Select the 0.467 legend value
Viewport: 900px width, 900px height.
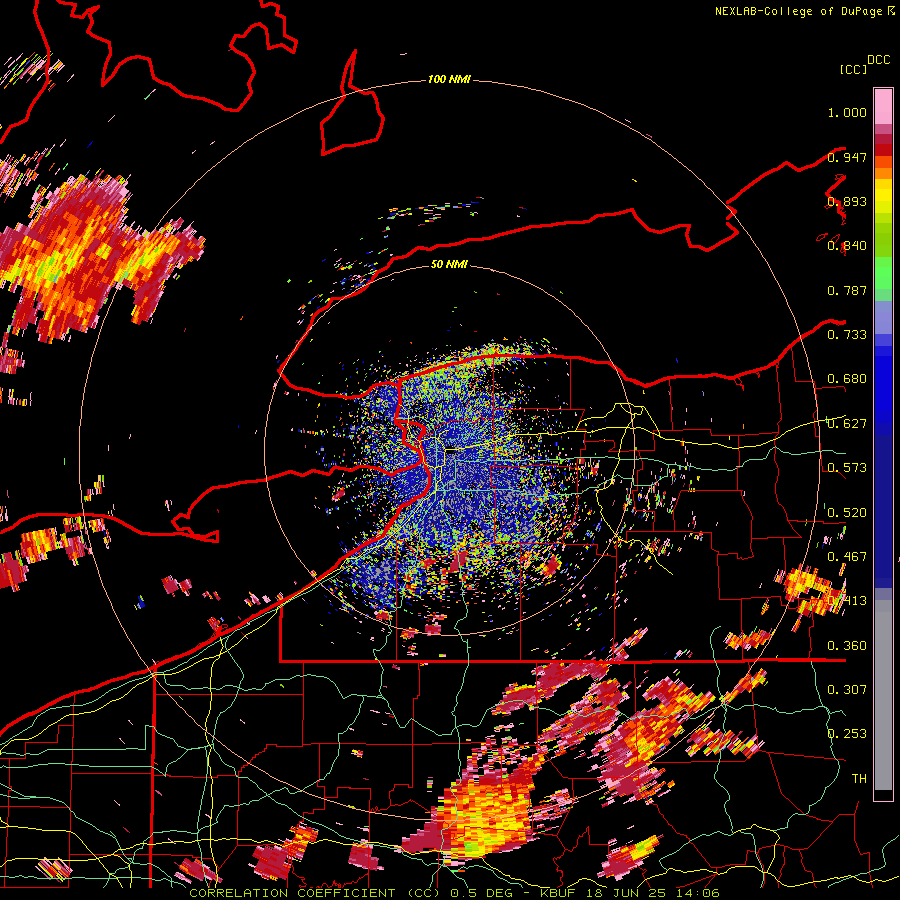[847, 557]
